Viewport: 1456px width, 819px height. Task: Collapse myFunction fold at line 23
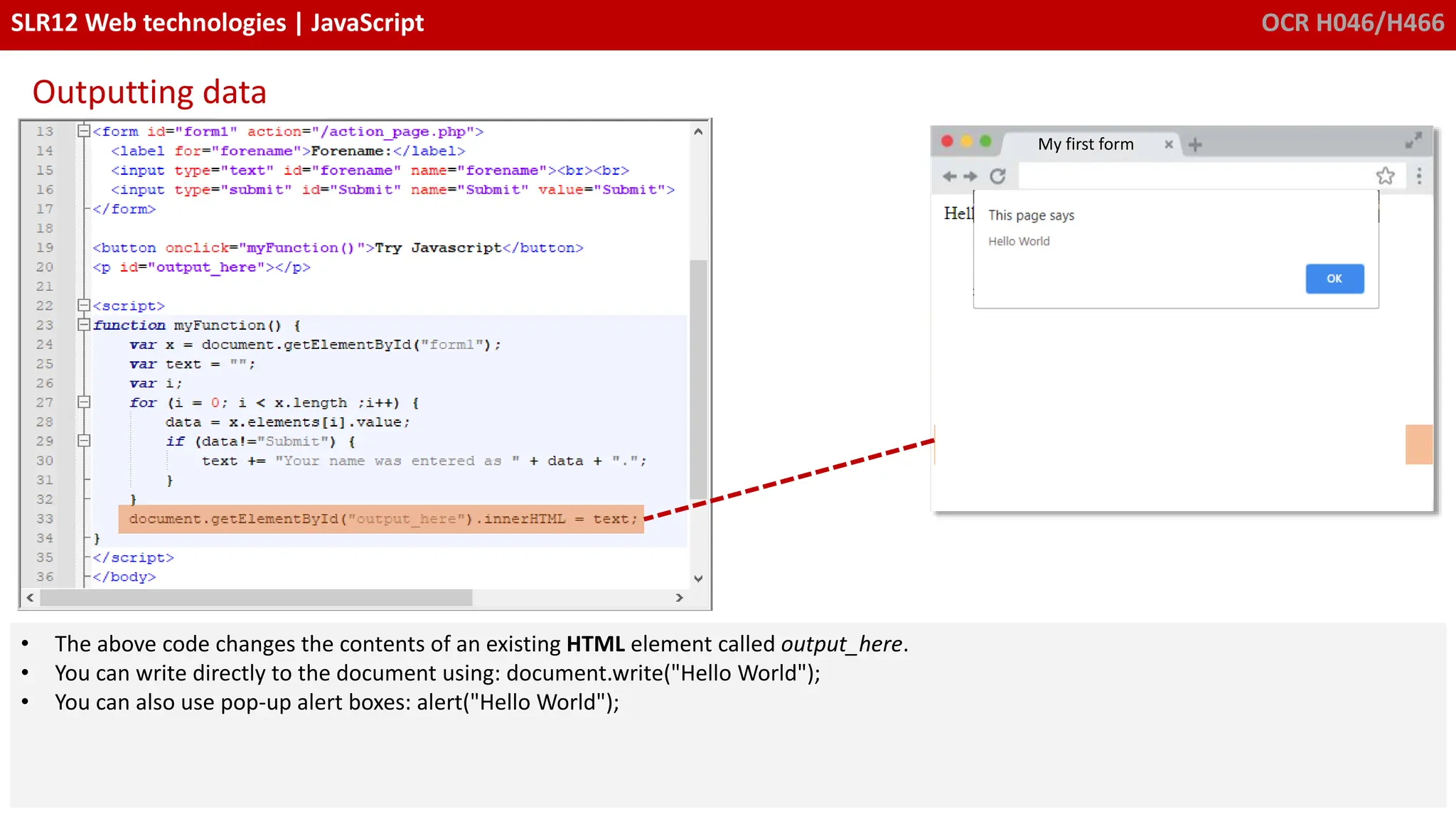pyautogui.click(x=84, y=325)
